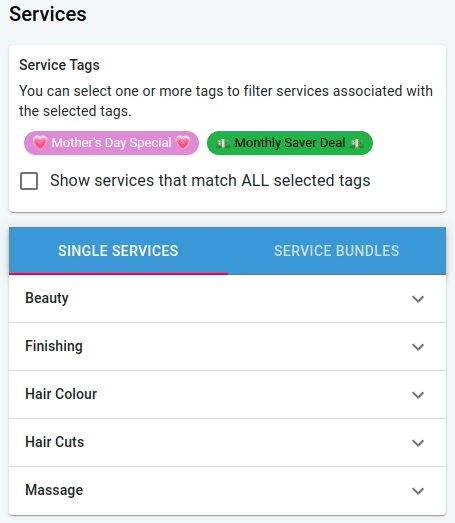This screenshot has height=523, width=455.
Task: Click the chevron arrow beside Hair Cuts
Action: [418, 443]
